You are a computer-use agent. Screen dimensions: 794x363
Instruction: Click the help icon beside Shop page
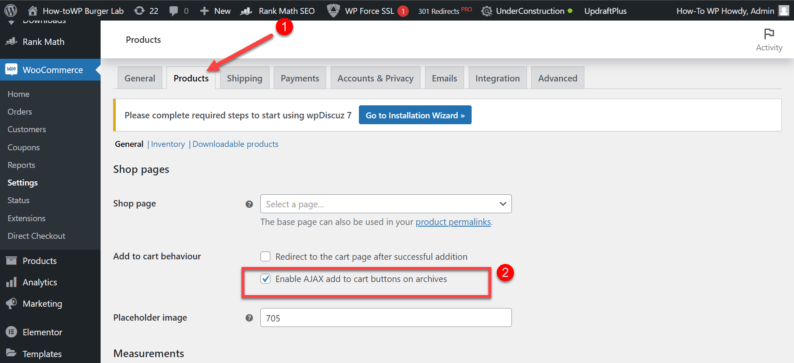pyautogui.click(x=249, y=204)
